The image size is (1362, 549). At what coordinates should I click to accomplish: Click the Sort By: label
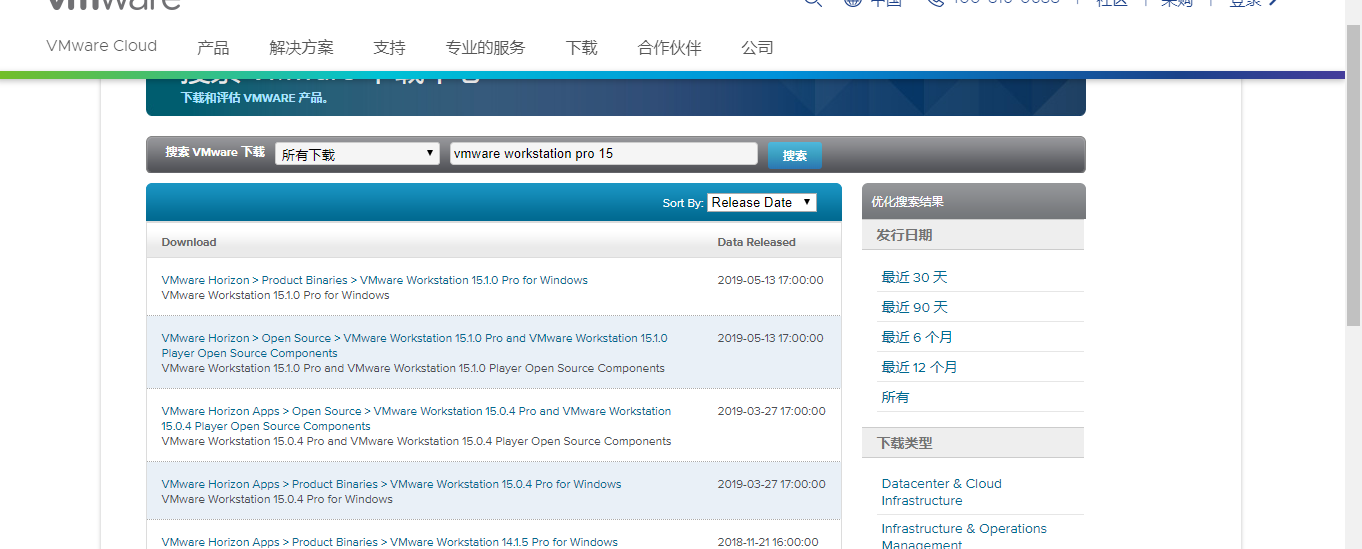point(683,203)
